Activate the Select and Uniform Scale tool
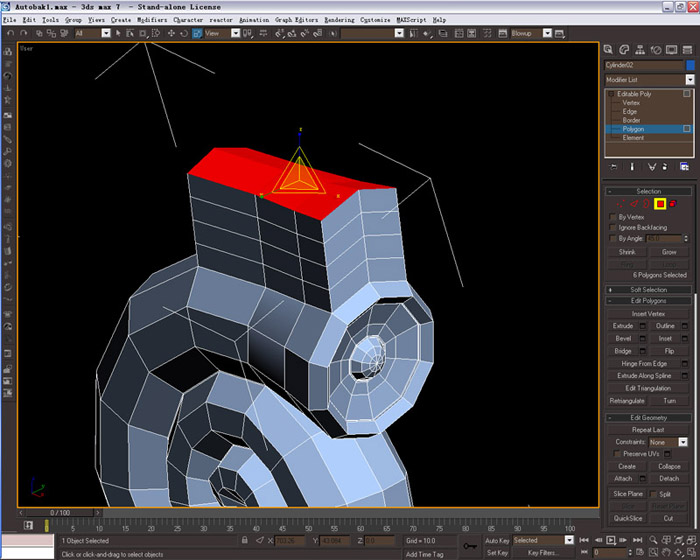The height and width of the screenshot is (560, 700). (197, 33)
